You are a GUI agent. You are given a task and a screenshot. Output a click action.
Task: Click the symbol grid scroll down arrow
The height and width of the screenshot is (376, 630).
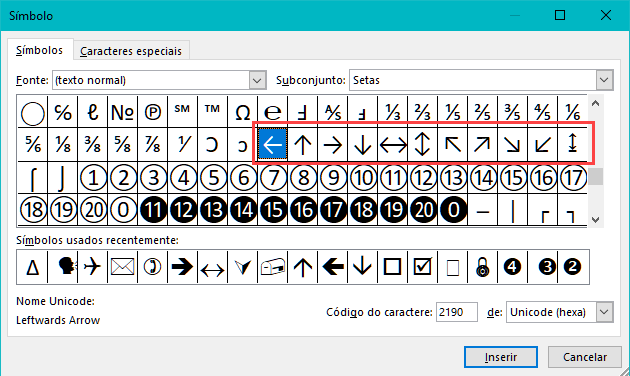[595, 219]
